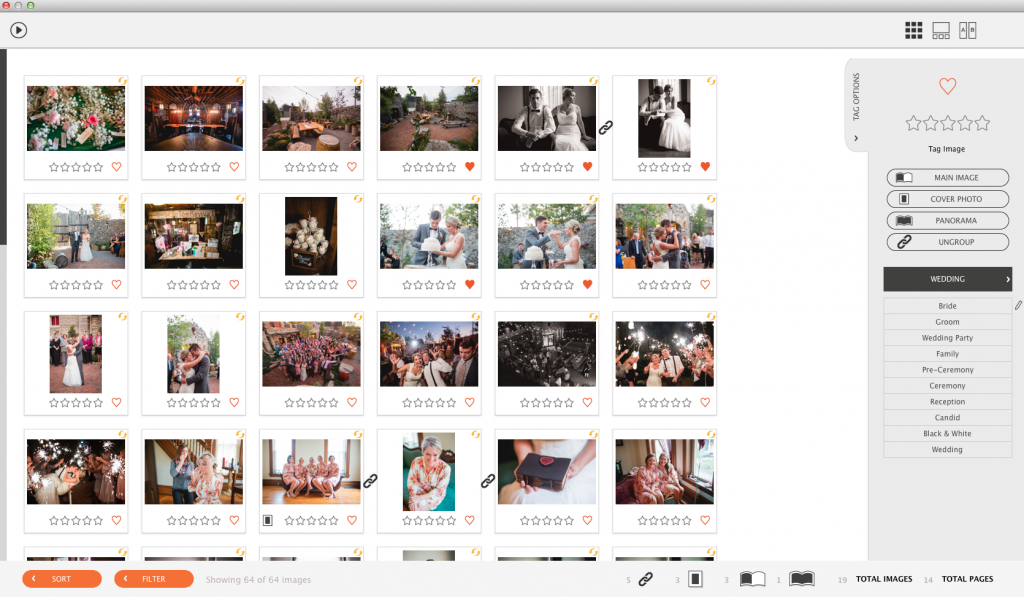Click sync icon on dancing with sparklers card

[x=122, y=434]
